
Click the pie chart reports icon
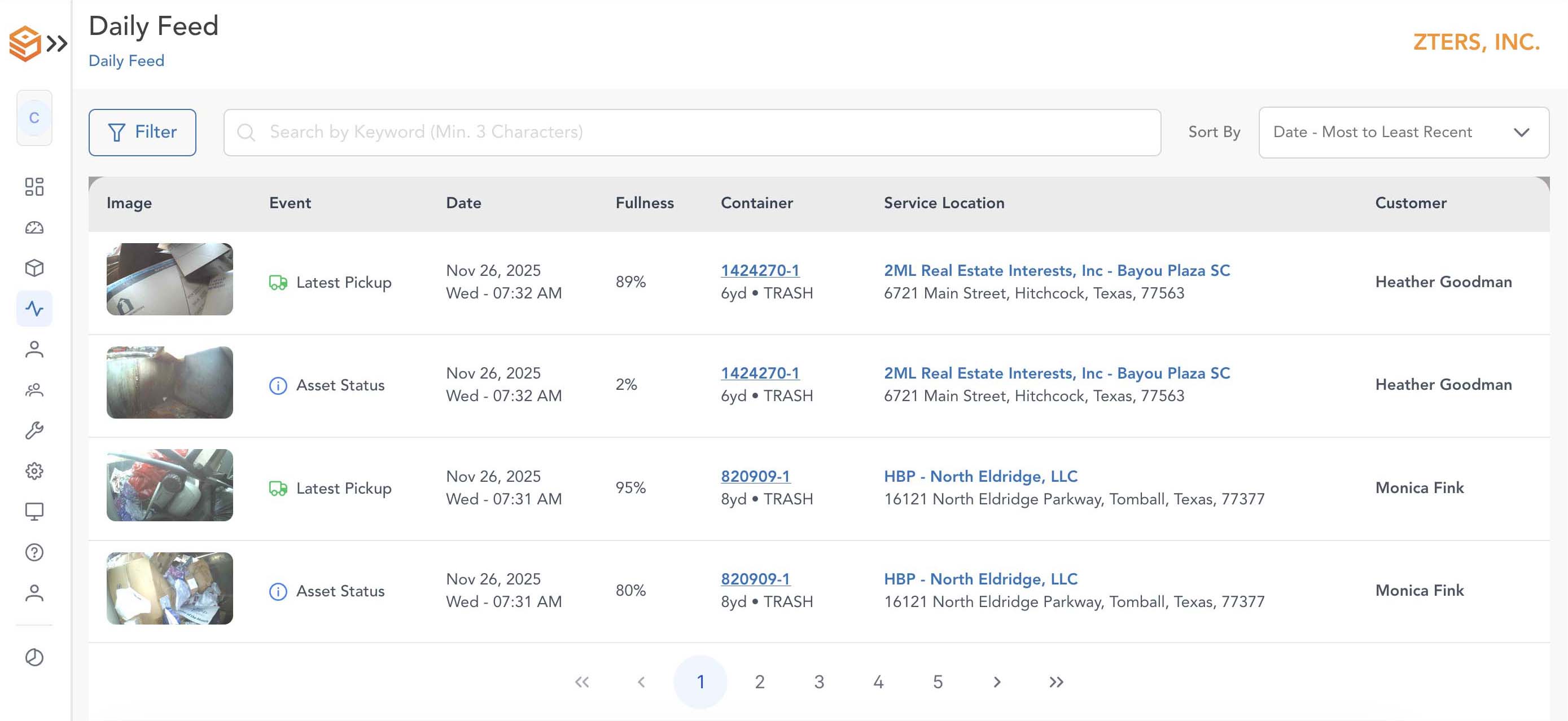tap(34, 657)
